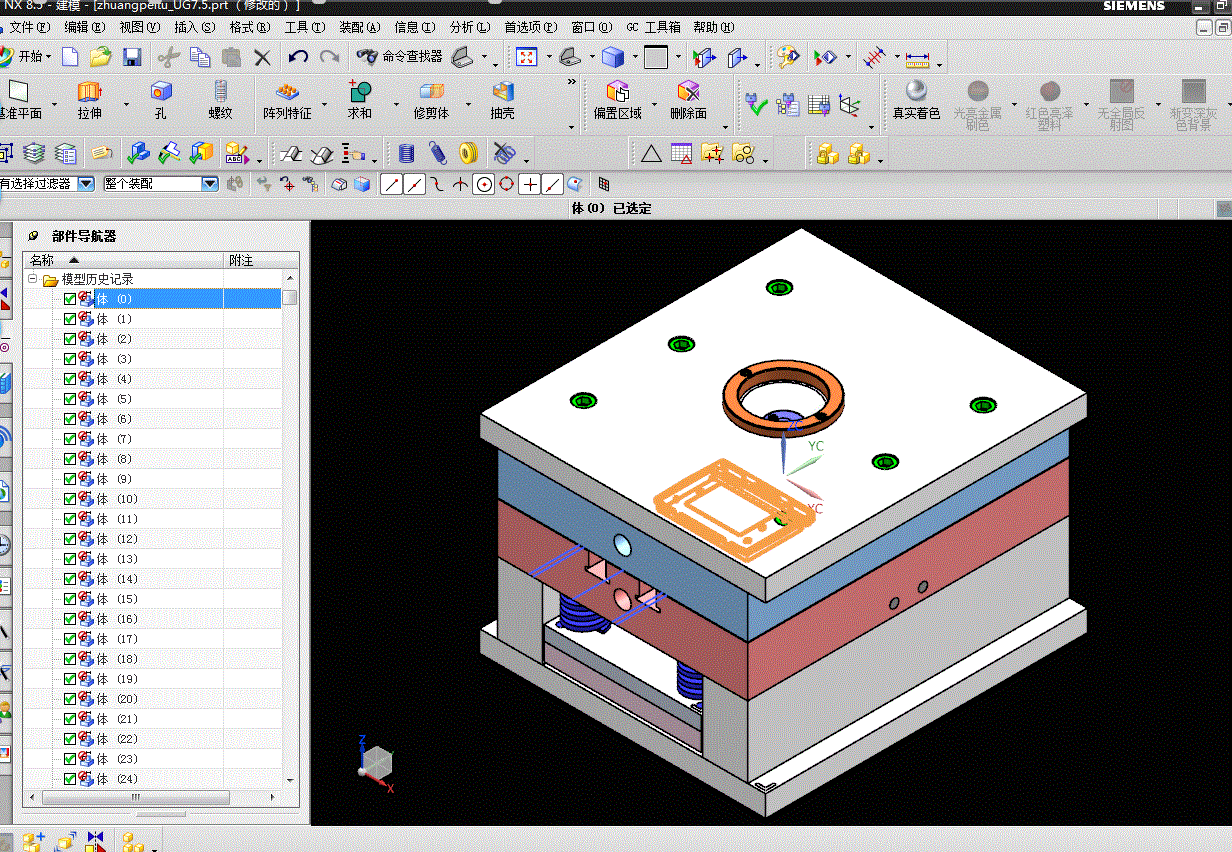1232x852 pixels.
Task: Open the 装配 (Assemblies) menu
Action: 359,28
